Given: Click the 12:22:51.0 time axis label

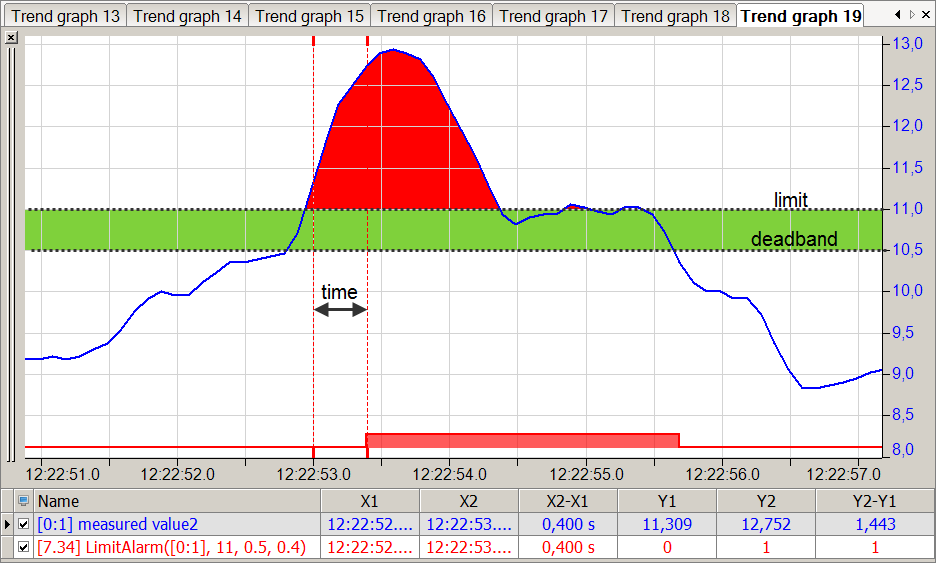Looking at the screenshot, I should point(63,474).
